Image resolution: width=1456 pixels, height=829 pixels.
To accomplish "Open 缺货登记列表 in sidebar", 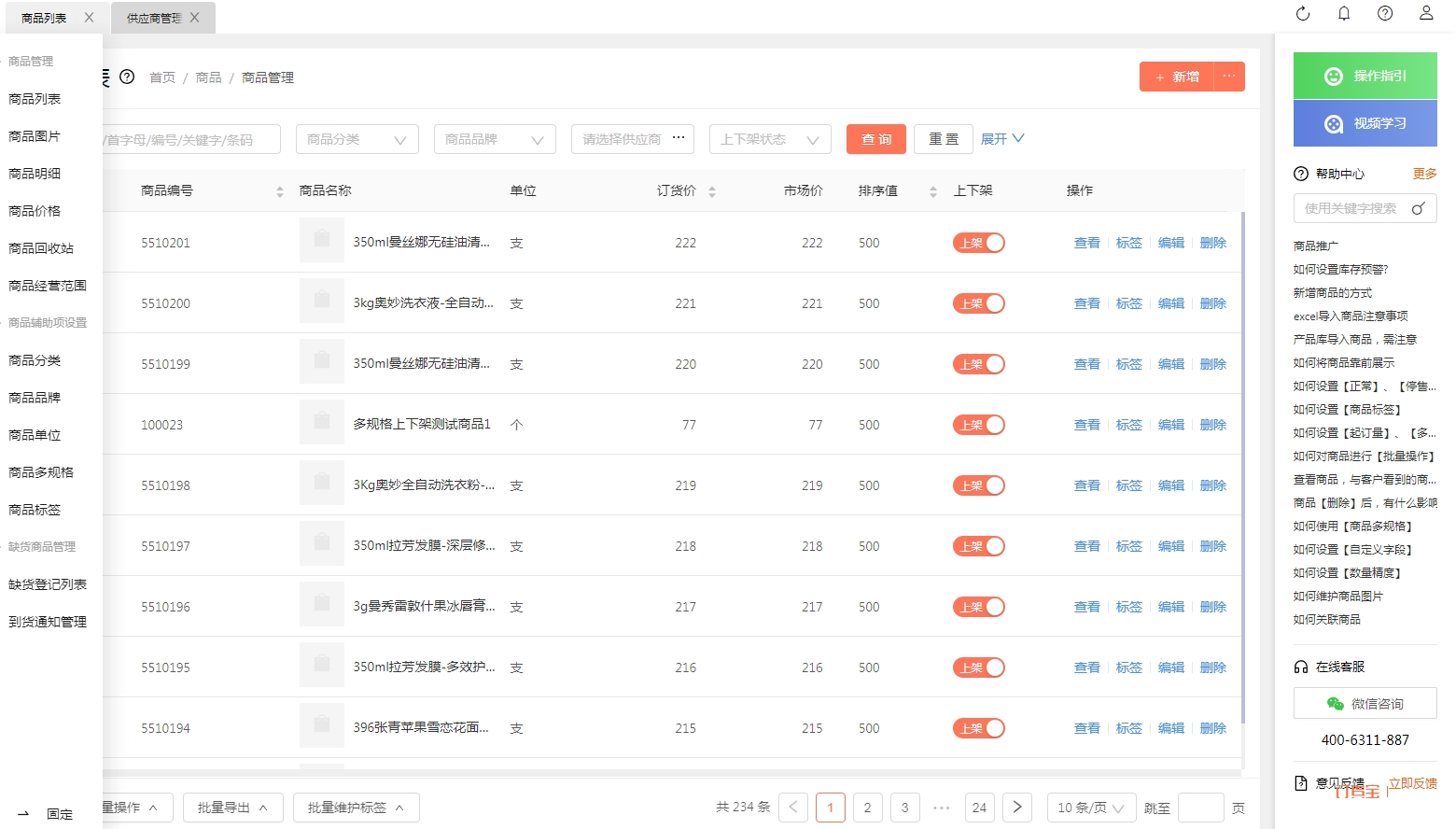I will [x=48, y=584].
